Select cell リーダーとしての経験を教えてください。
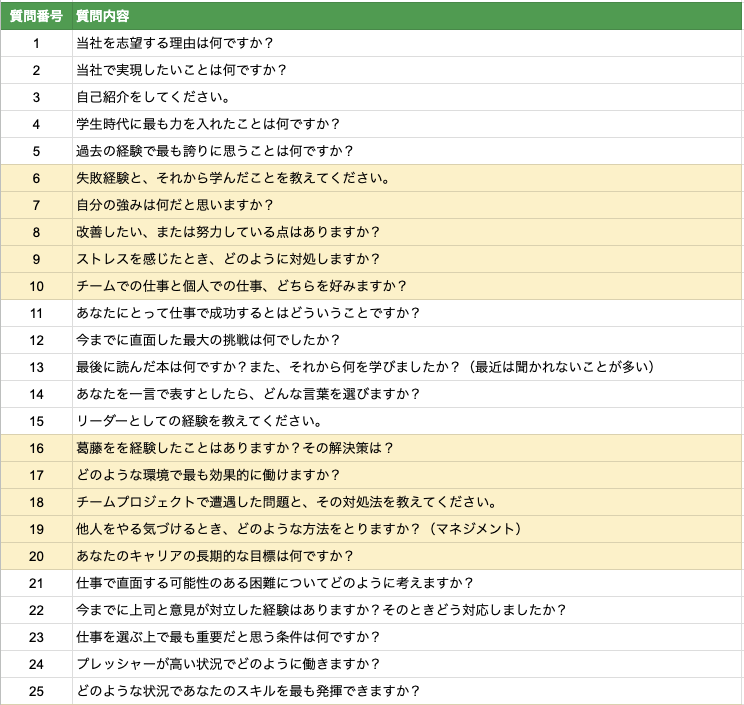The image size is (744, 705). click(408, 421)
